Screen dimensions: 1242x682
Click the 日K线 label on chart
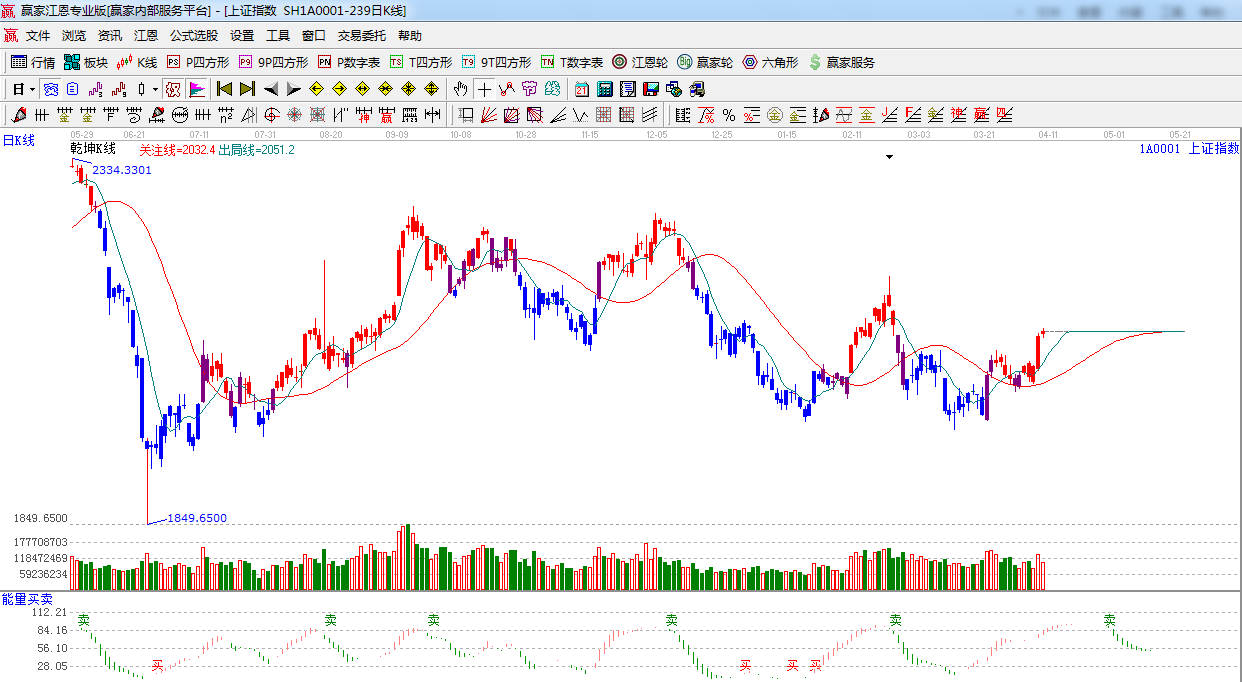(x=18, y=141)
